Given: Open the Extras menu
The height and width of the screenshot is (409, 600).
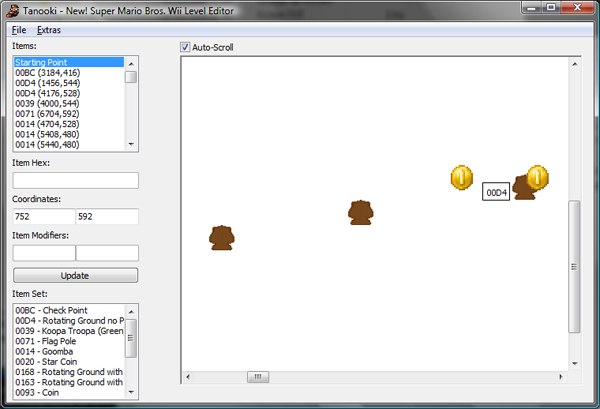Looking at the screenshot, I should click(49, 30).
